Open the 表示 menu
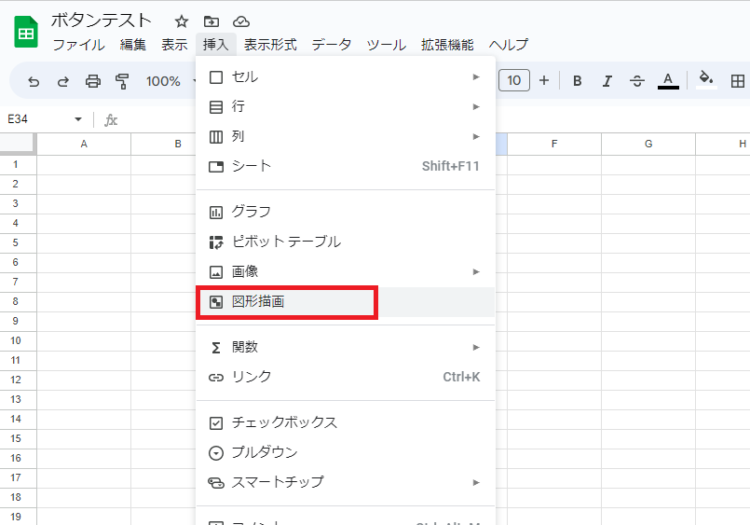 coord(175,45)
